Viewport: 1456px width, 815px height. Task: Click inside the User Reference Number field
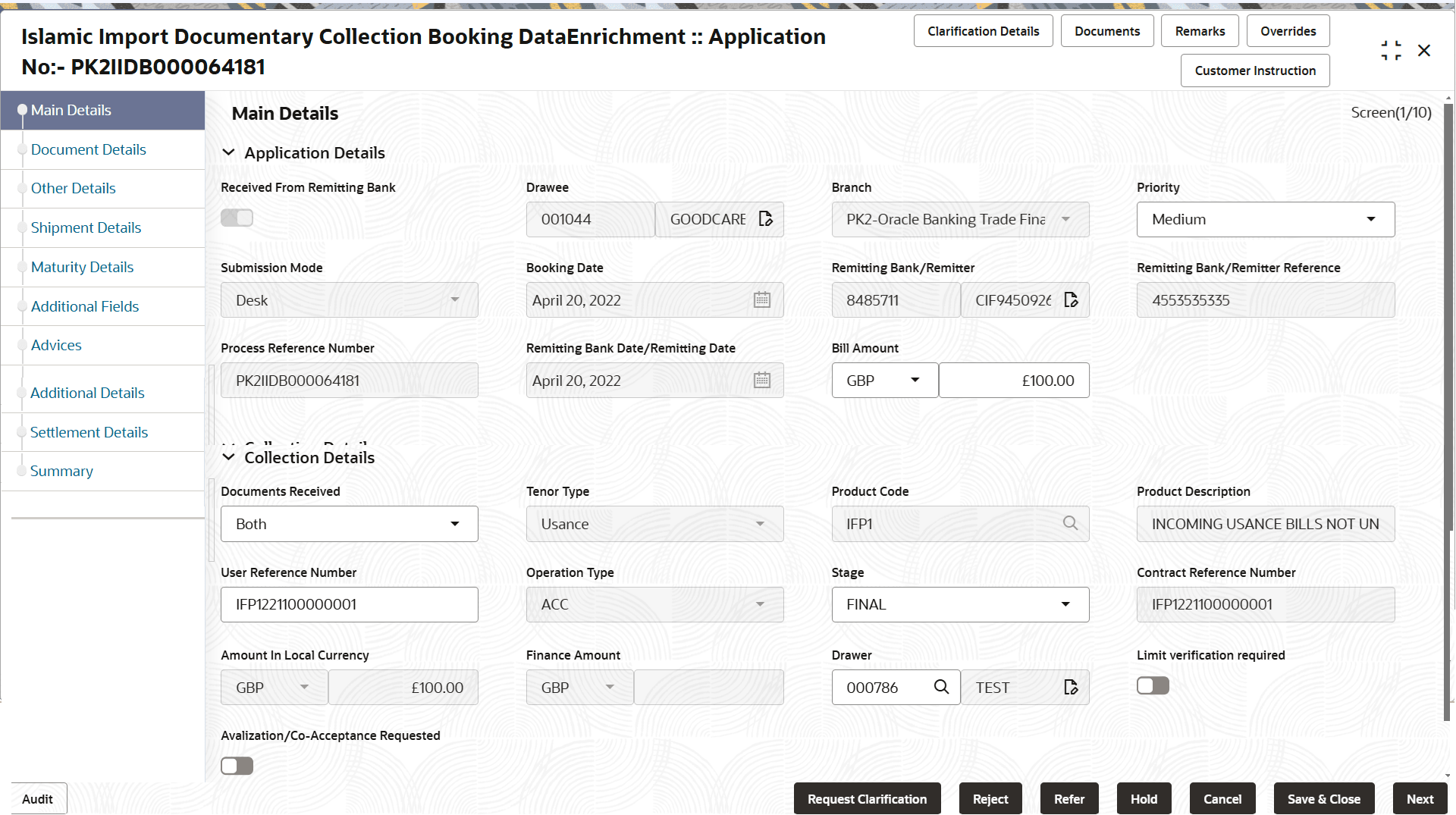tap(349, 604)
